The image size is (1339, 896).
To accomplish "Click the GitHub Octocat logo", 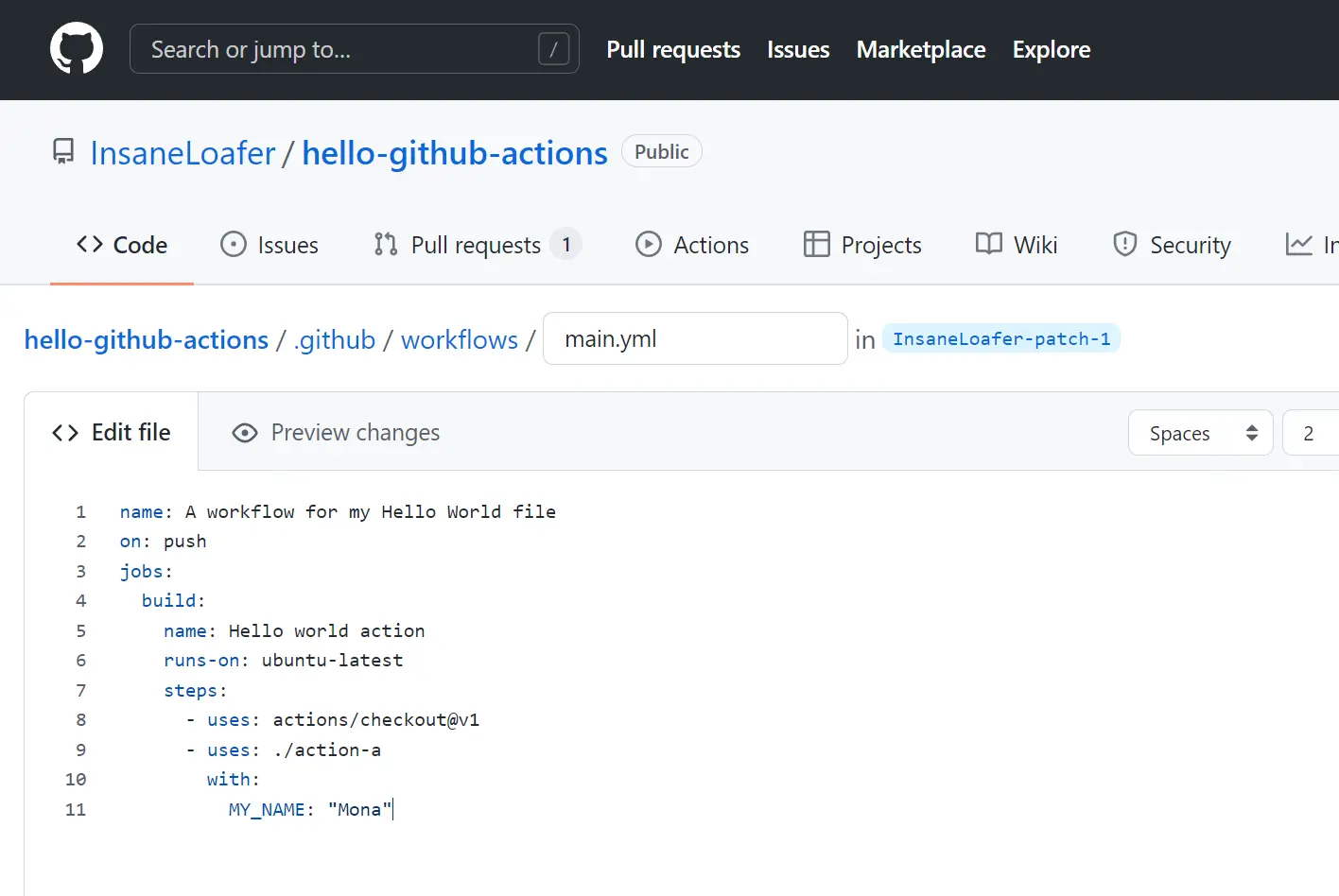I will pos(77,49).
